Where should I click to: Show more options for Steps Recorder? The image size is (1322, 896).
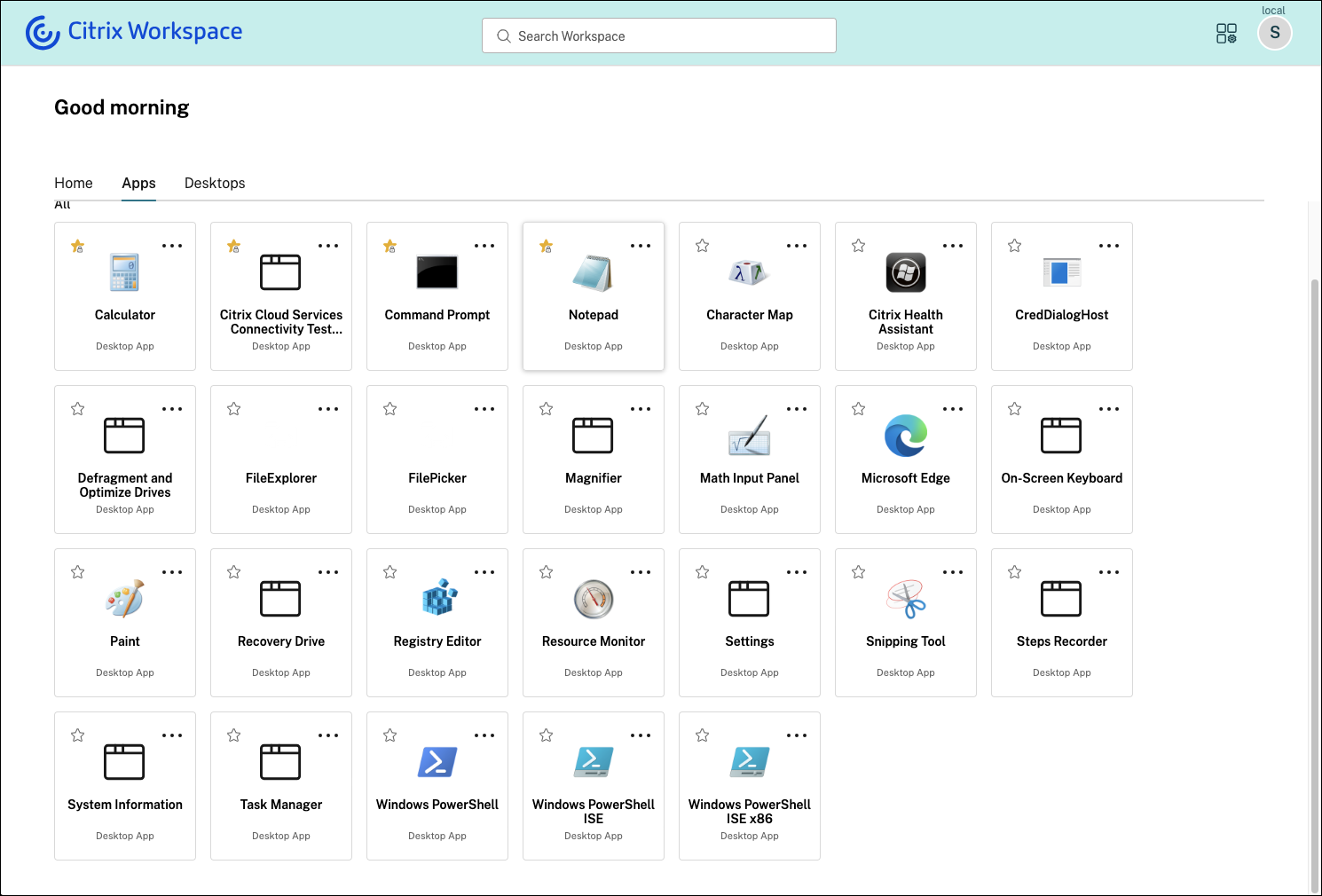(1109, 572)
